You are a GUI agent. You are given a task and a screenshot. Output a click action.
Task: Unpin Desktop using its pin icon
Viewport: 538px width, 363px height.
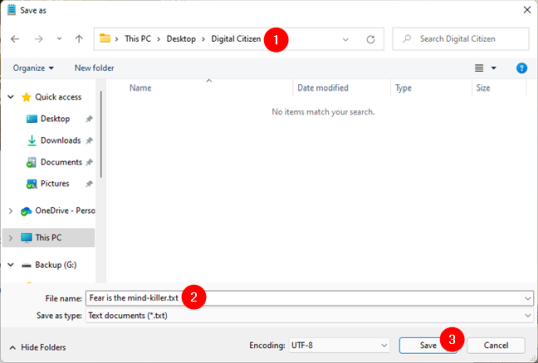click(89, 119)
